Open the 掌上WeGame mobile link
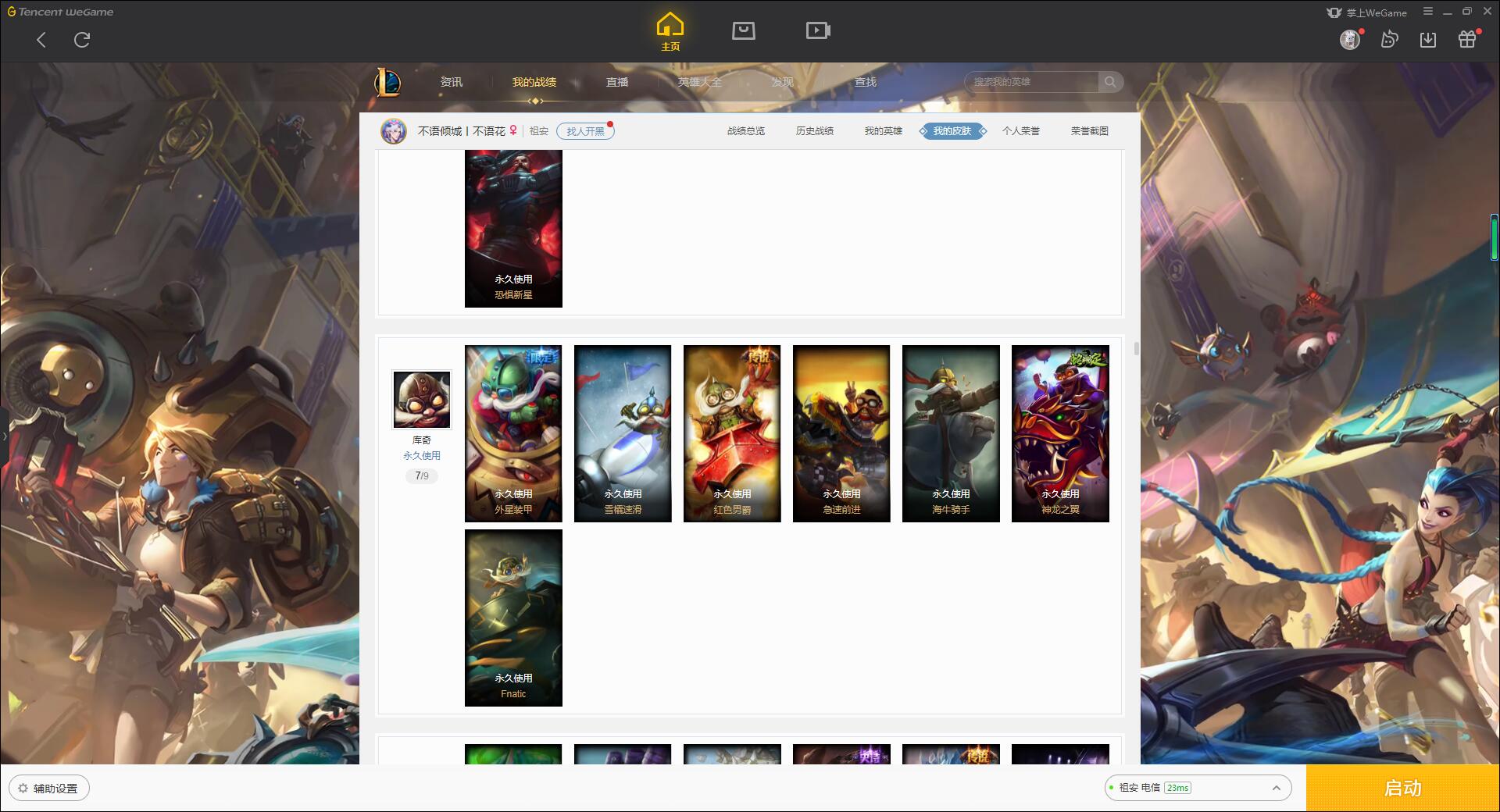This screenshot has width=1500, height=812. click(x=1366, y=12)
